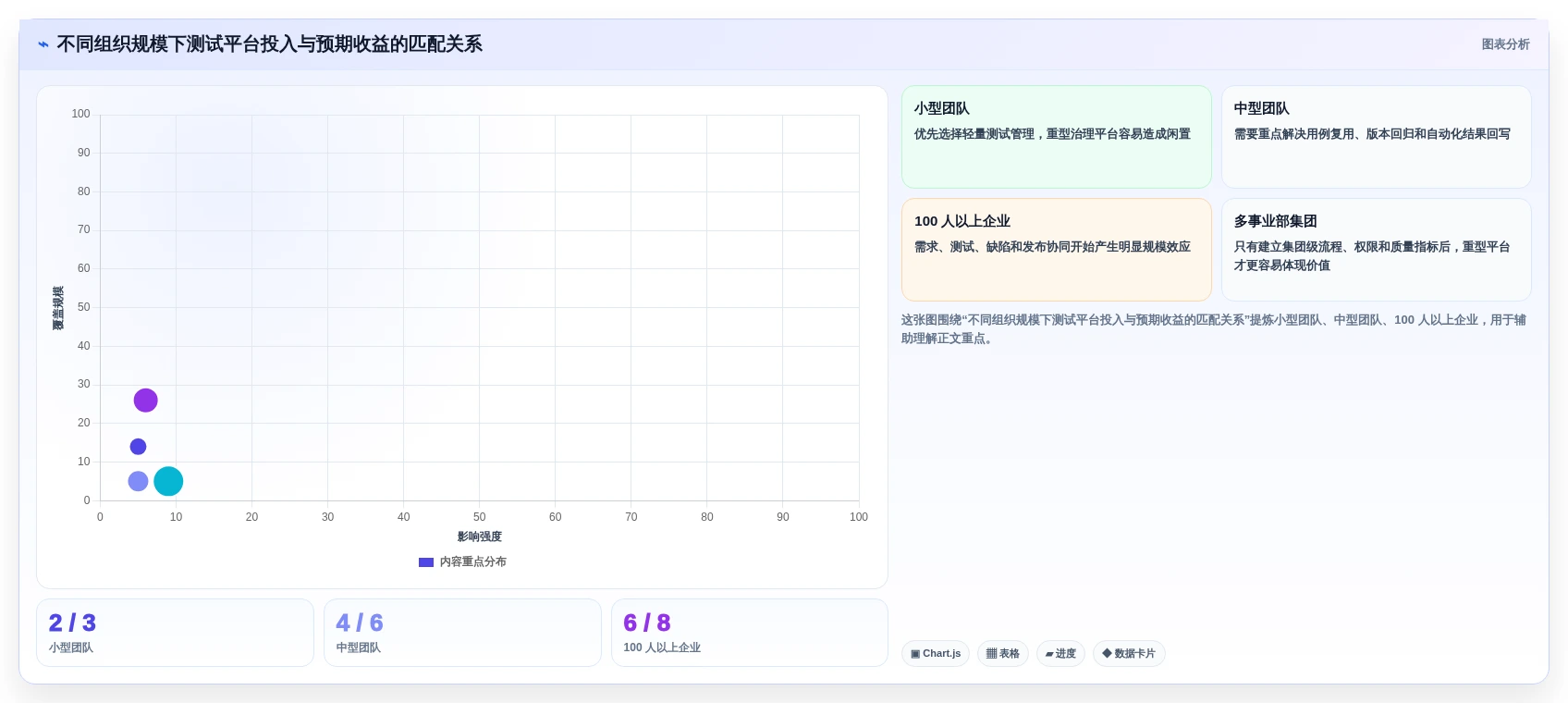Click the 覆盖规模 y-axis title
Screen dimensions: 1568x703
pyautogui.click(x=58, y=308)
